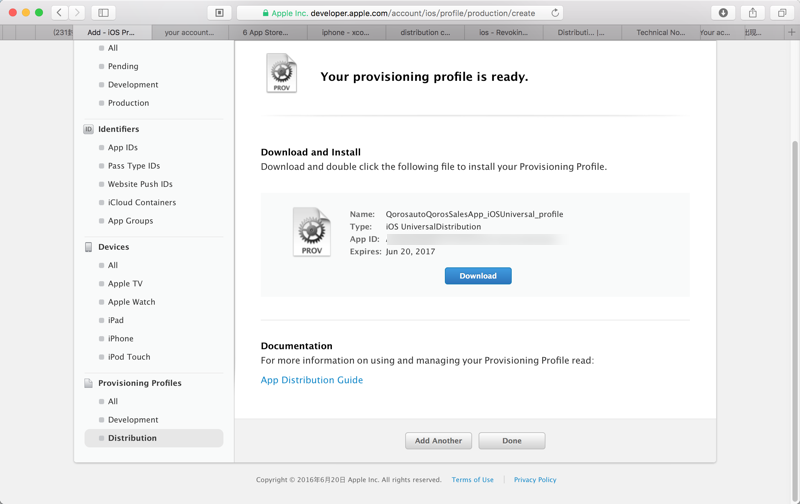Open the App Distribution Guide link

click(x=312, y=380)
